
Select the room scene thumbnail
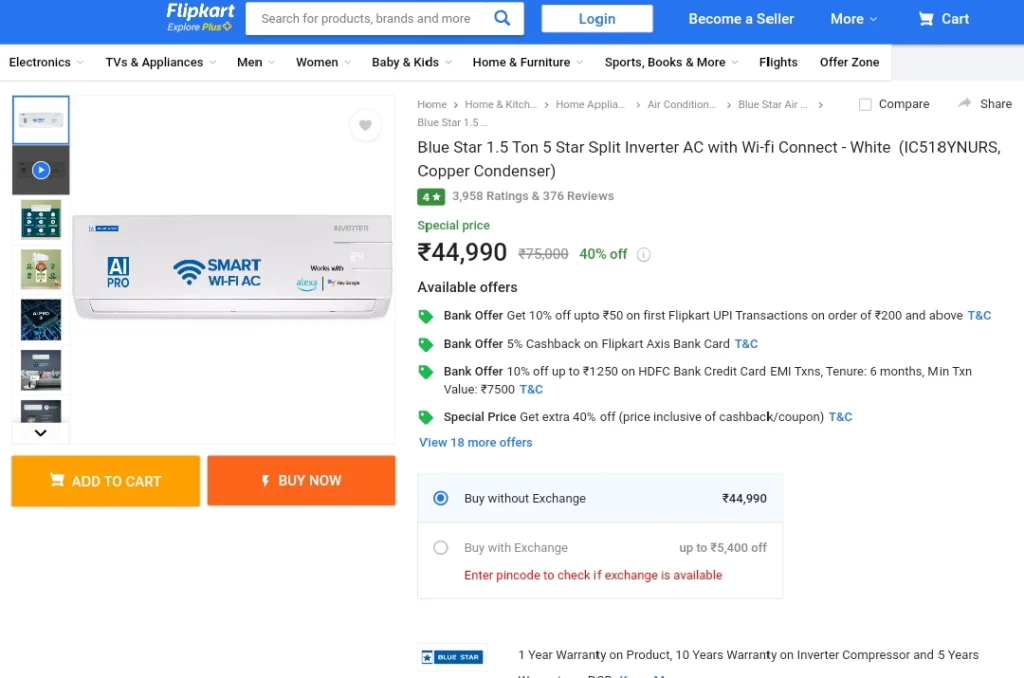click(x=40, y=370)
